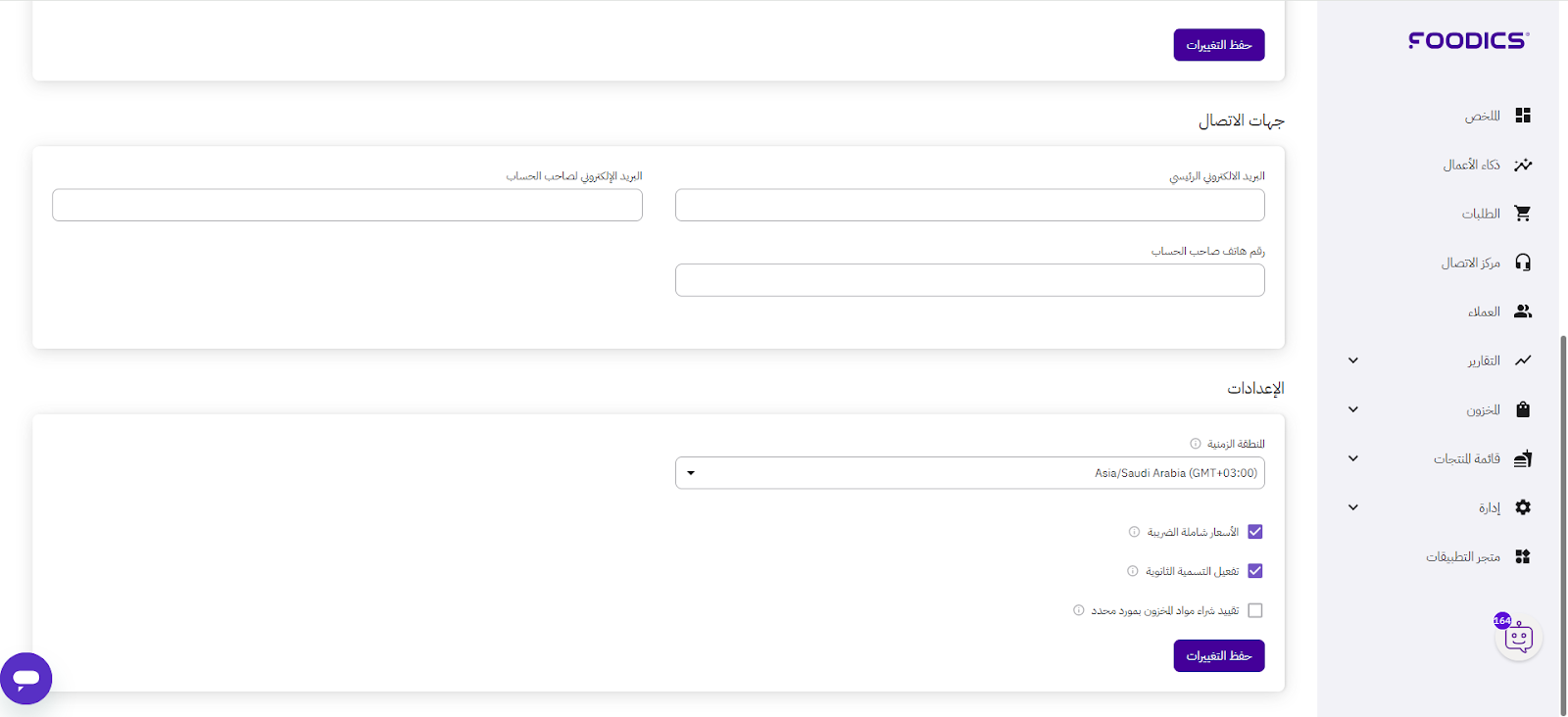
Task: Open call center via headset icon
Action: [1522, 263]
